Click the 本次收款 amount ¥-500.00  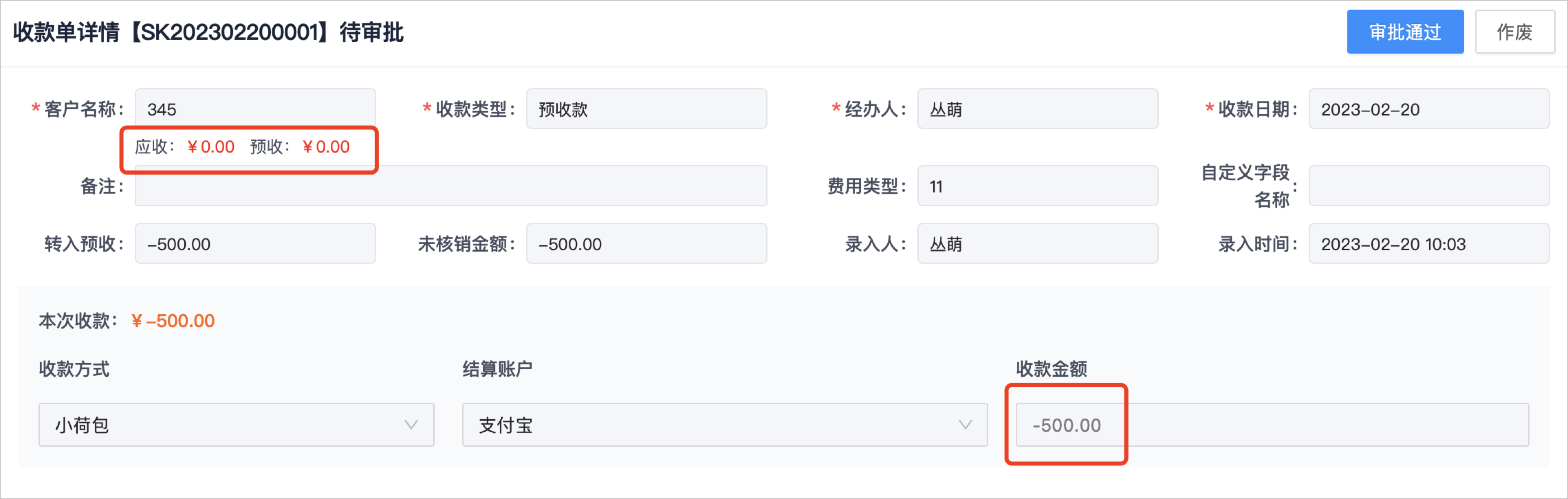[173, 321]
